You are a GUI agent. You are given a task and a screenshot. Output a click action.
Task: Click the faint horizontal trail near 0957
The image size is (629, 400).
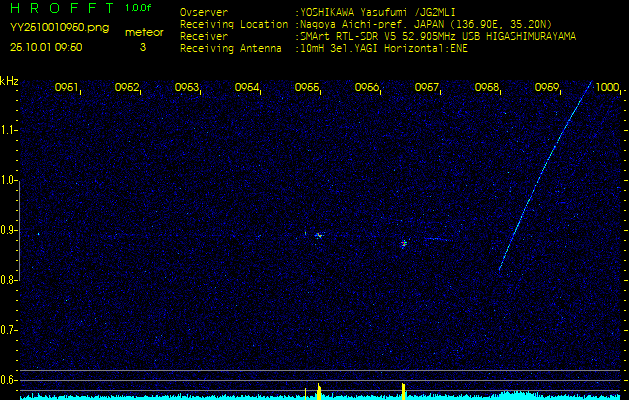coord(438,240)
